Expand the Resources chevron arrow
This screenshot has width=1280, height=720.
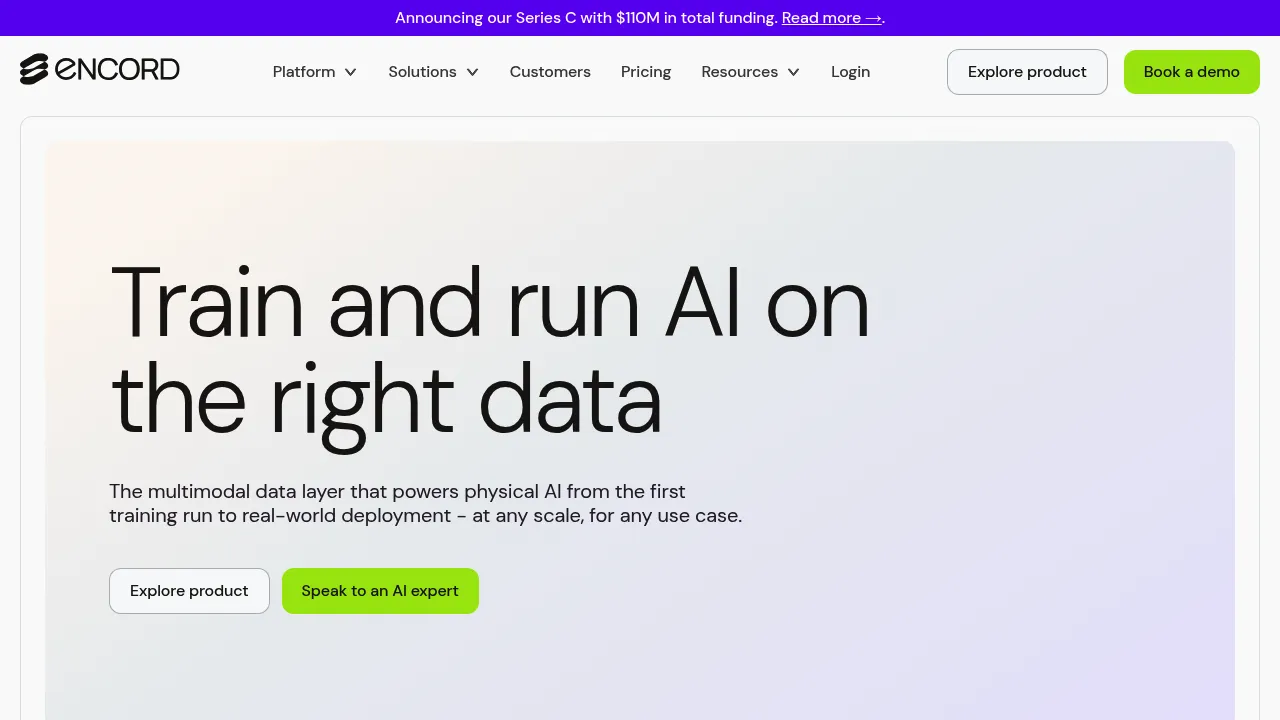(794, 72)
